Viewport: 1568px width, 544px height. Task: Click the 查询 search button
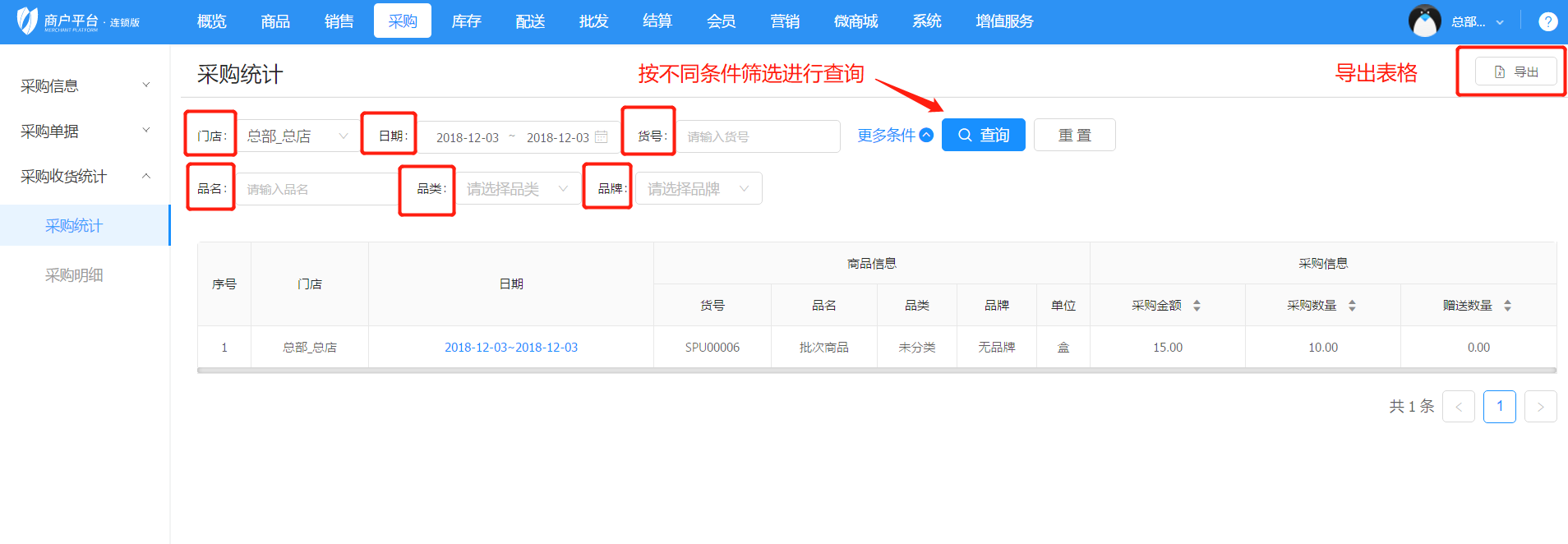[983, 136]
